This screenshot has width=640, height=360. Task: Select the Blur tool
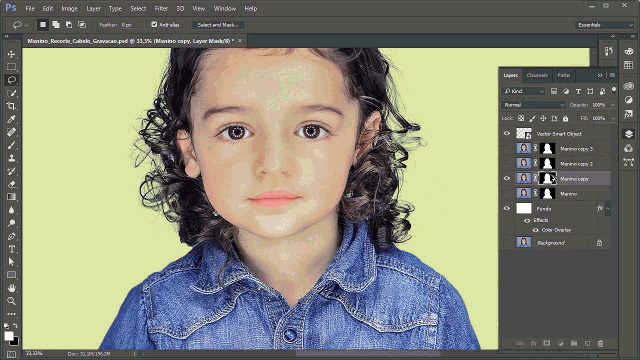click(11, 210)
